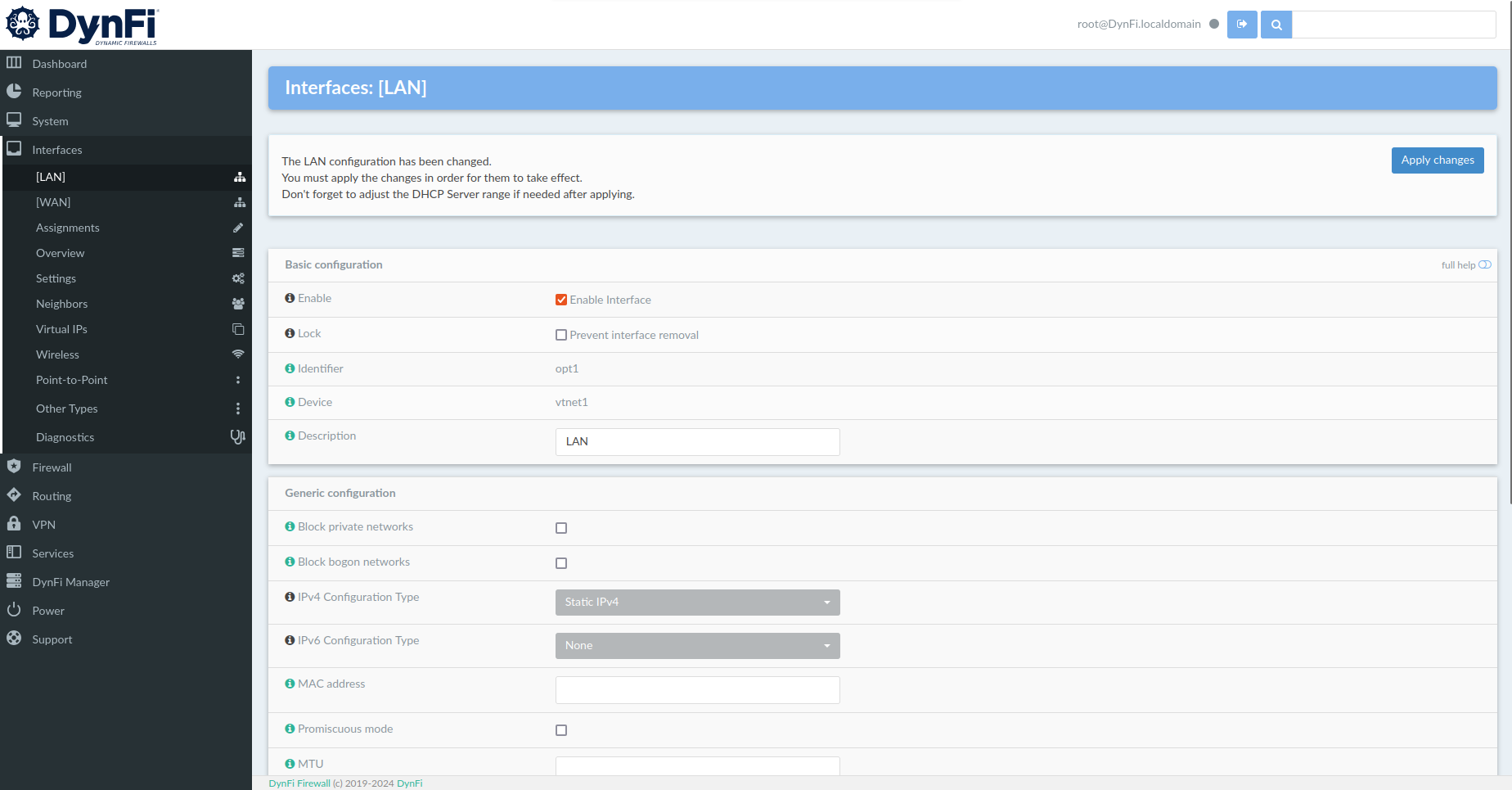Open DynFi Firewall footer link

tap(299, 783)
